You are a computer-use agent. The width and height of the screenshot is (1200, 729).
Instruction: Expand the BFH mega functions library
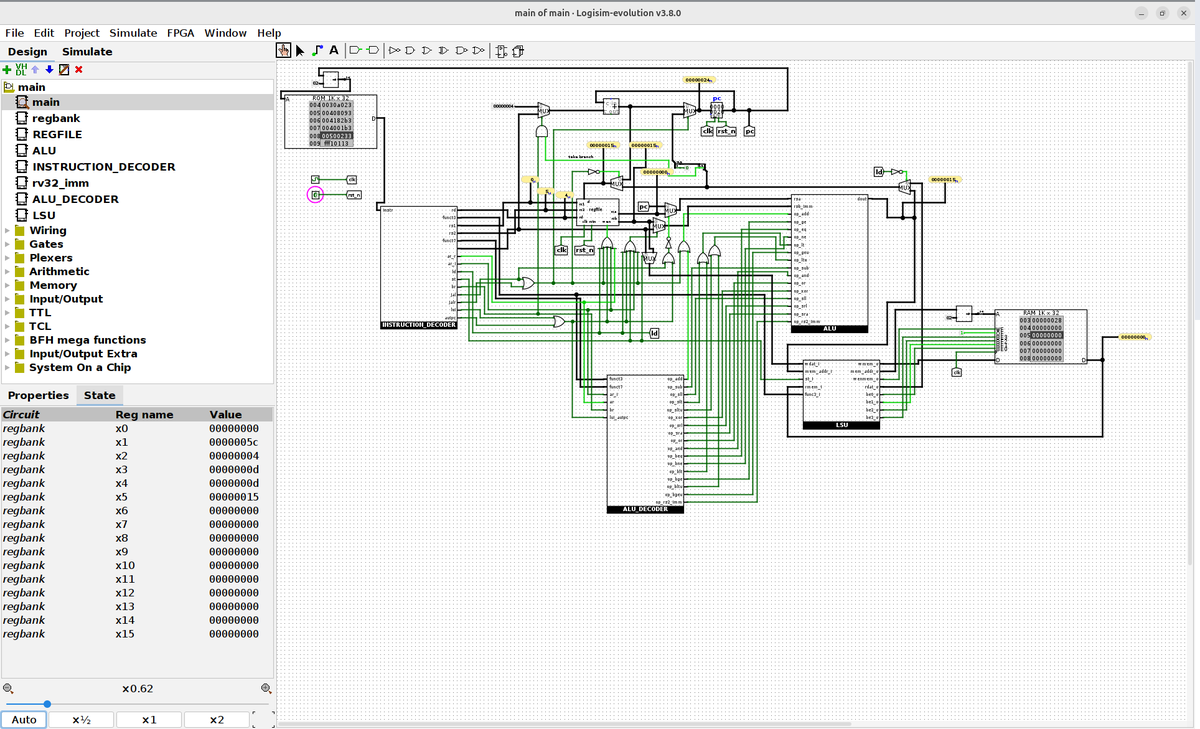8,340
